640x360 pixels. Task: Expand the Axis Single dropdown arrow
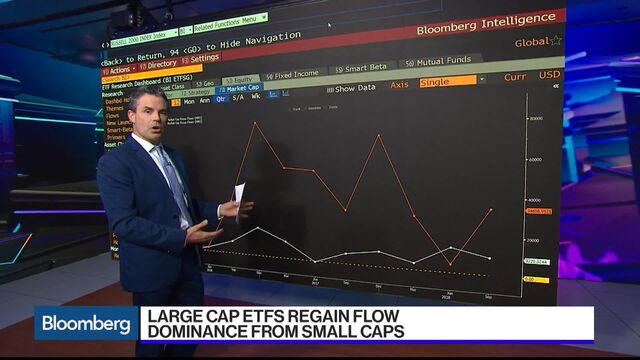[482, 78]
